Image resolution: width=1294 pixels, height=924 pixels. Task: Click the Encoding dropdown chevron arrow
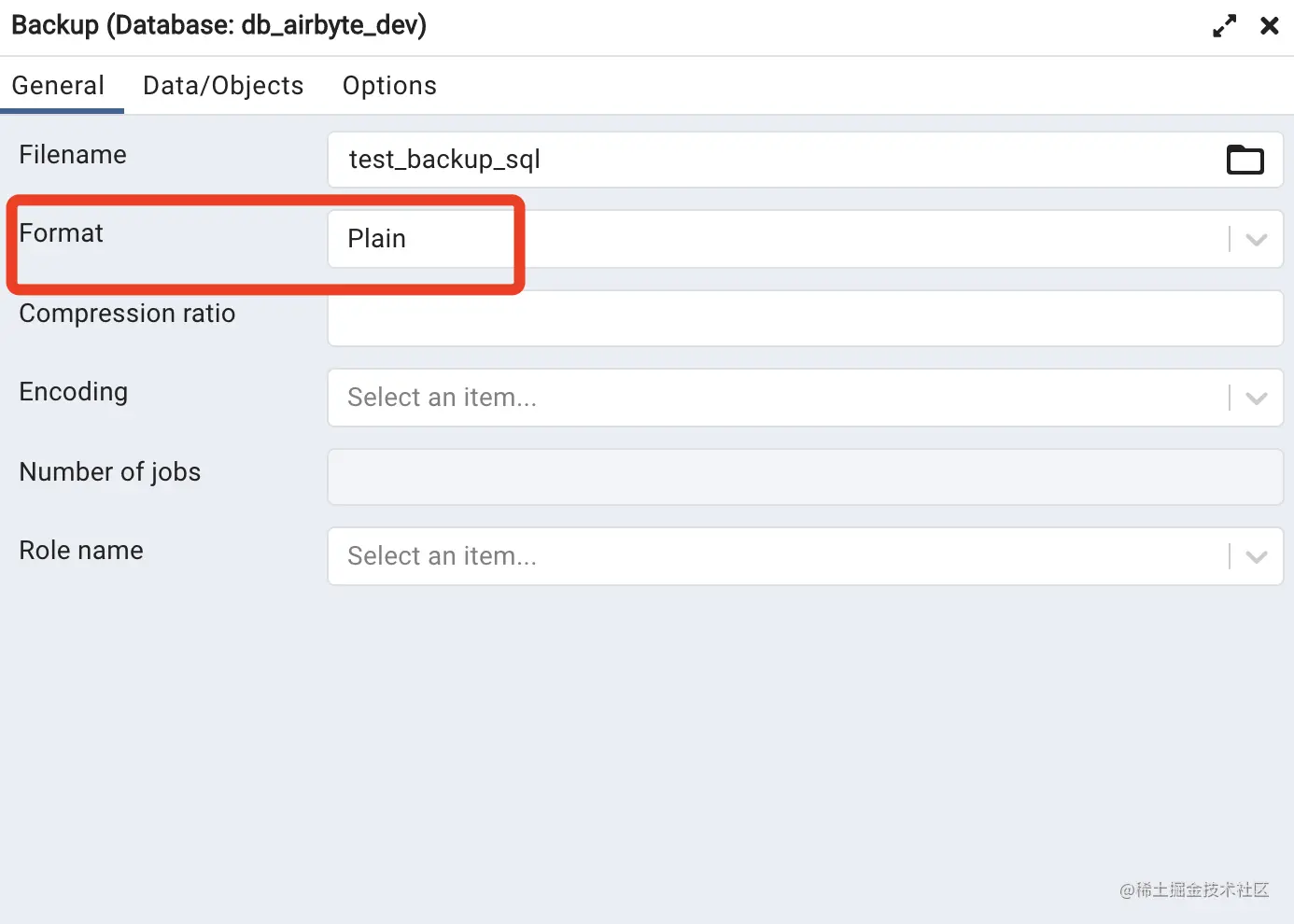click(x=1256, y=399)
